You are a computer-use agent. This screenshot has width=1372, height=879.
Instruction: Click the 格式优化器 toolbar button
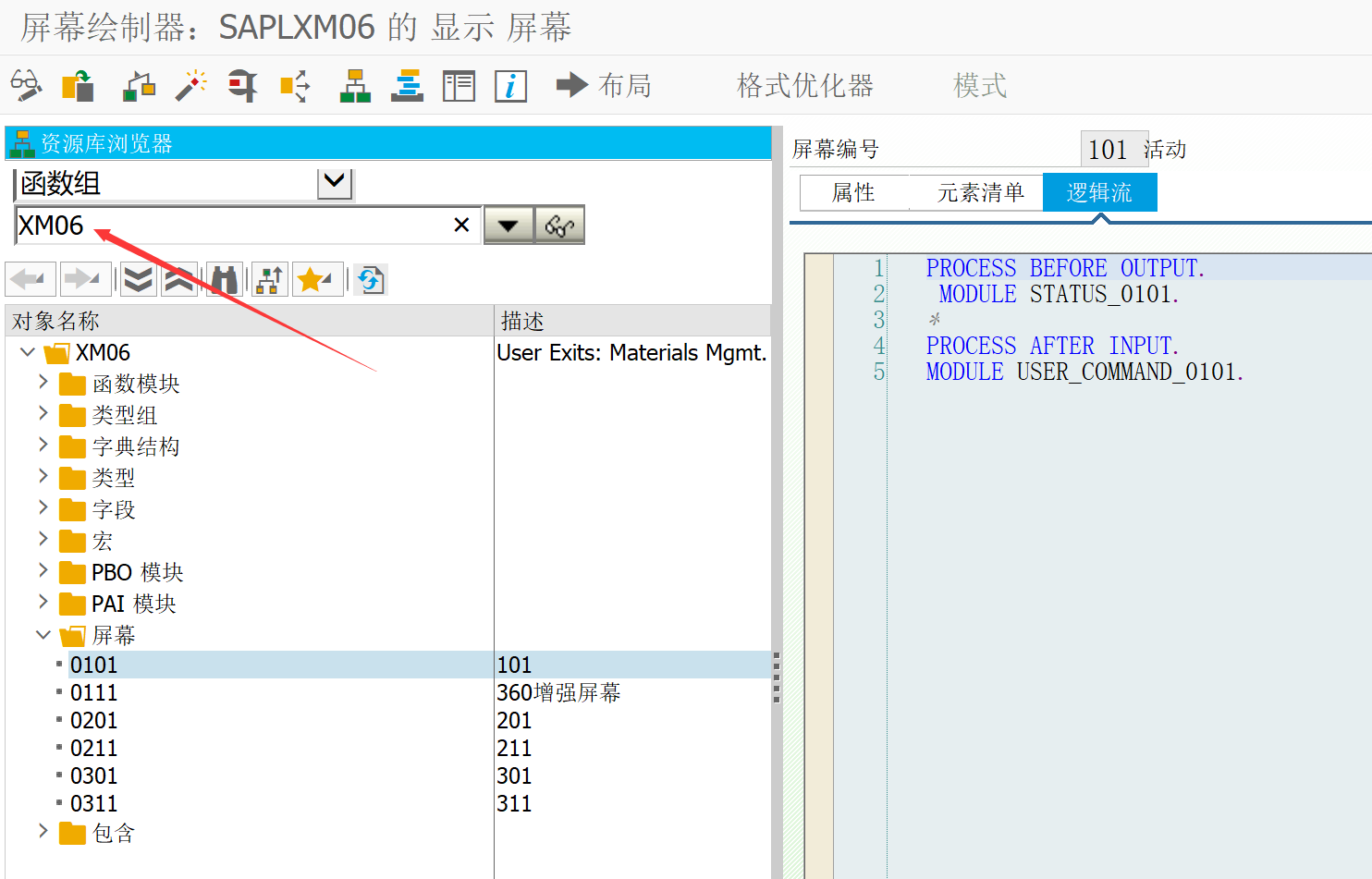click(804, 85)
